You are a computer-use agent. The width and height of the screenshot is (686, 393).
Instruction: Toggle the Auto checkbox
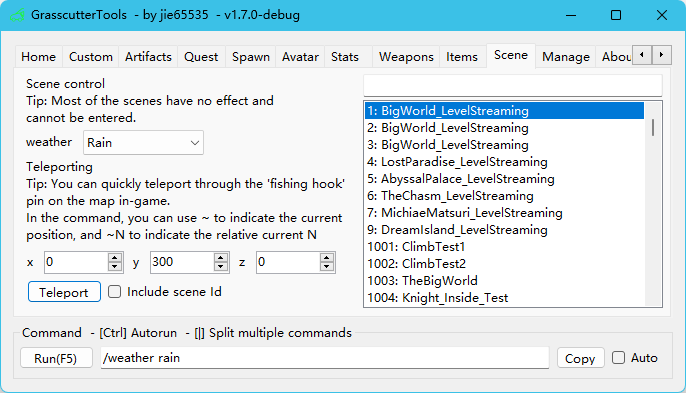click(618, 358)
